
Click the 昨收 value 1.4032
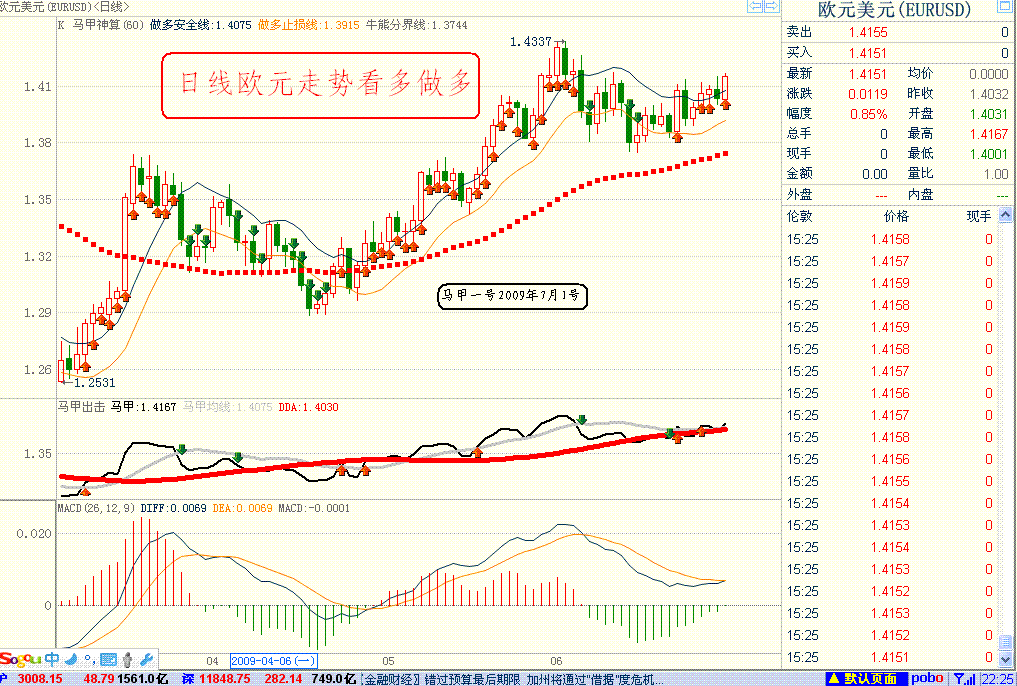click(x=989, y=94)
